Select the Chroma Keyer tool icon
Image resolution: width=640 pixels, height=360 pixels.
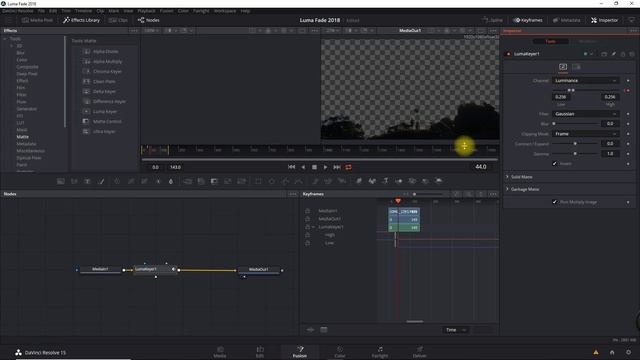pos(86,71)
